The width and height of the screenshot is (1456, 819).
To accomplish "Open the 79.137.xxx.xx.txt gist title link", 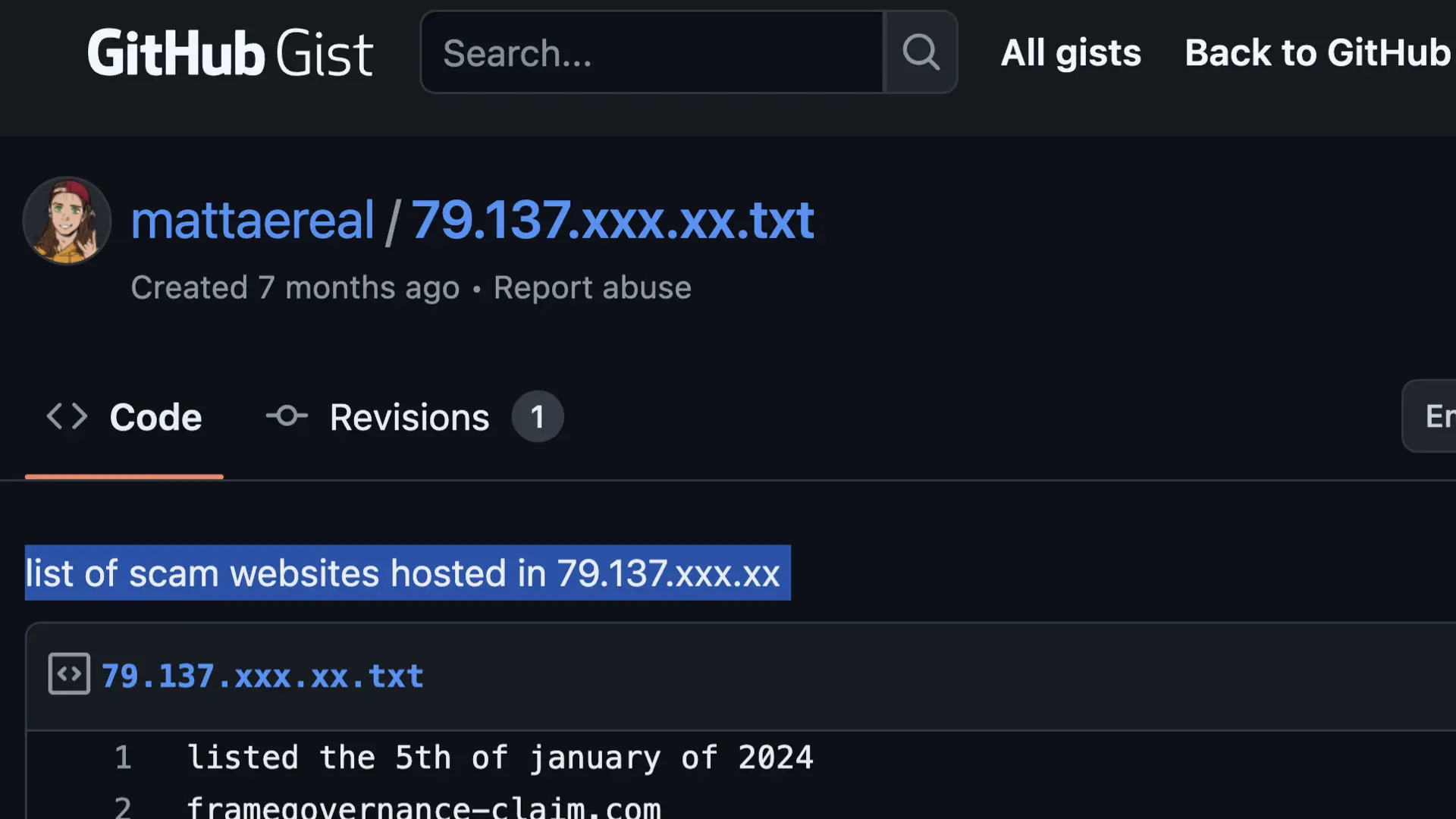I will (x=613, y=221).
